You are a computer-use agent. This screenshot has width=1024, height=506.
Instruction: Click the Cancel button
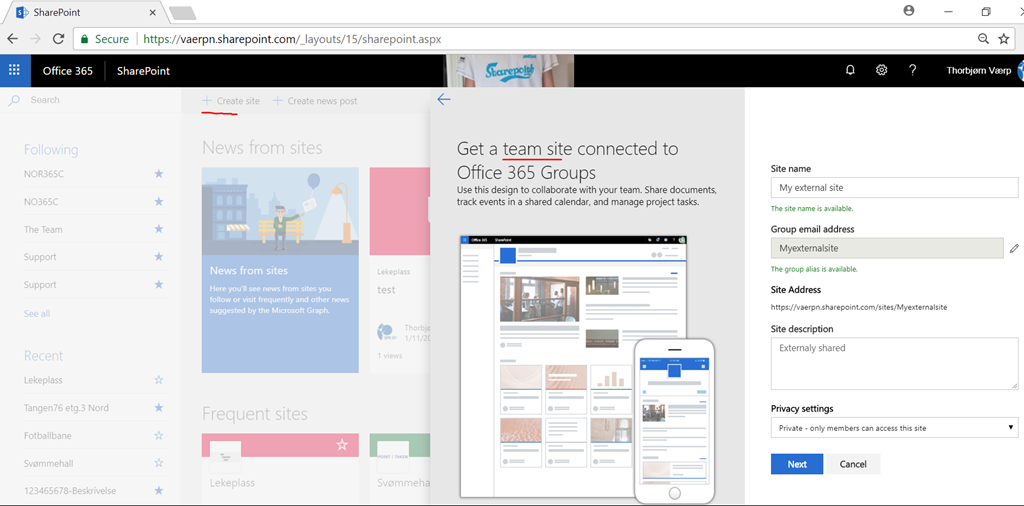click(x=853, y=464)
